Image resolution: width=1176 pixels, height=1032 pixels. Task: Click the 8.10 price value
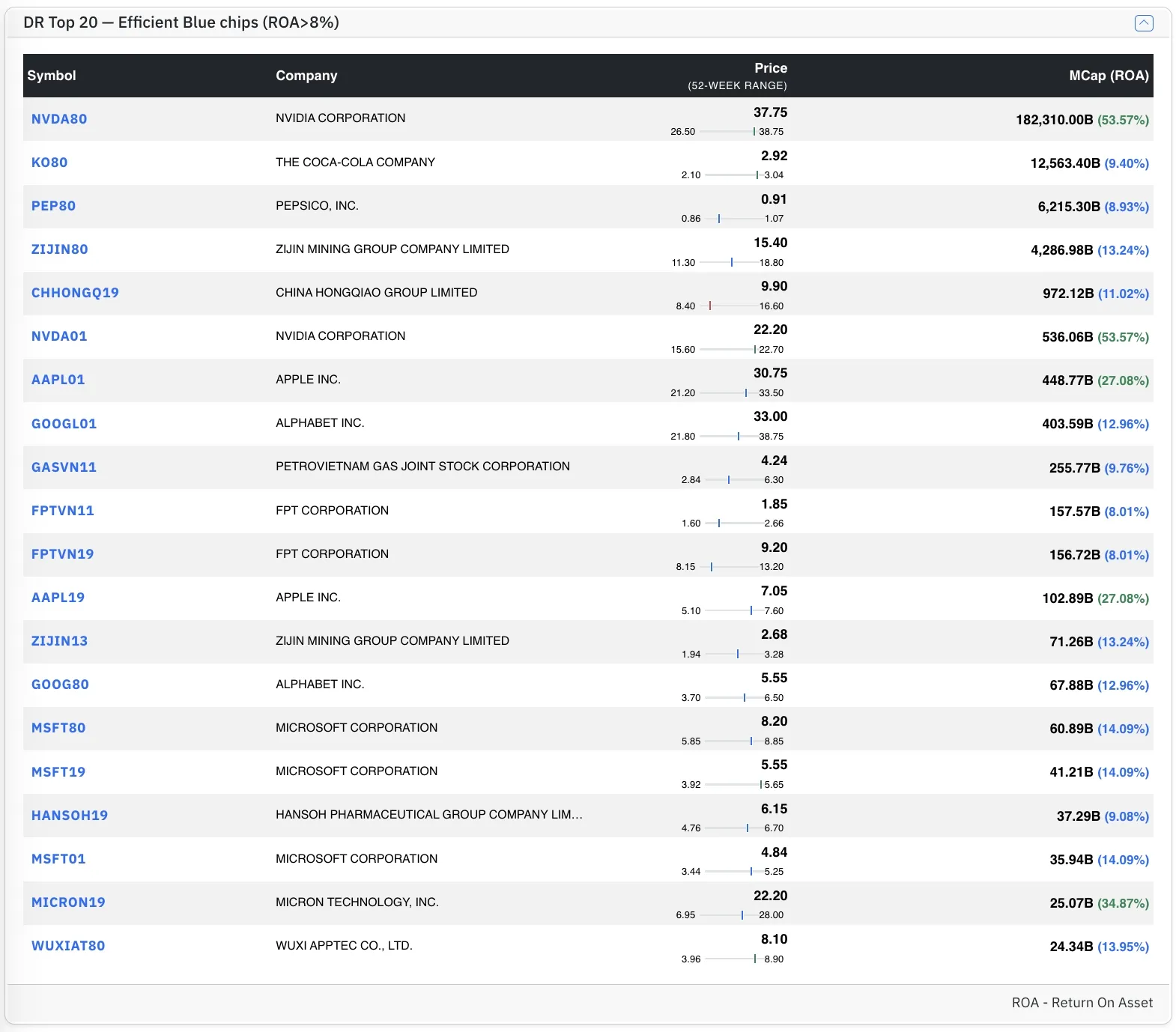click(x=775, y=939)
